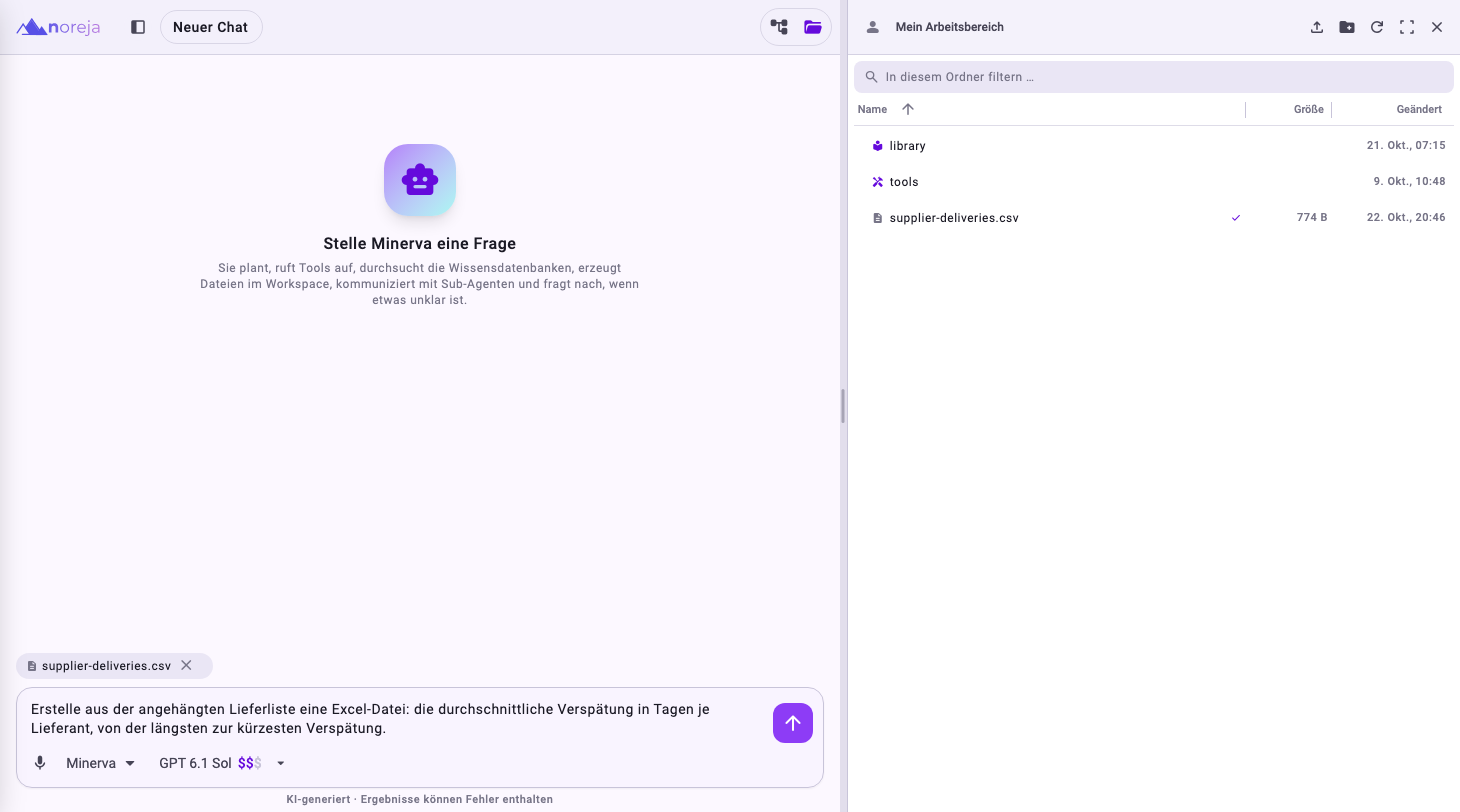Screen dimensions: 1460x812
Task: Create a new folder in workspace
Action: [1347, 27]
